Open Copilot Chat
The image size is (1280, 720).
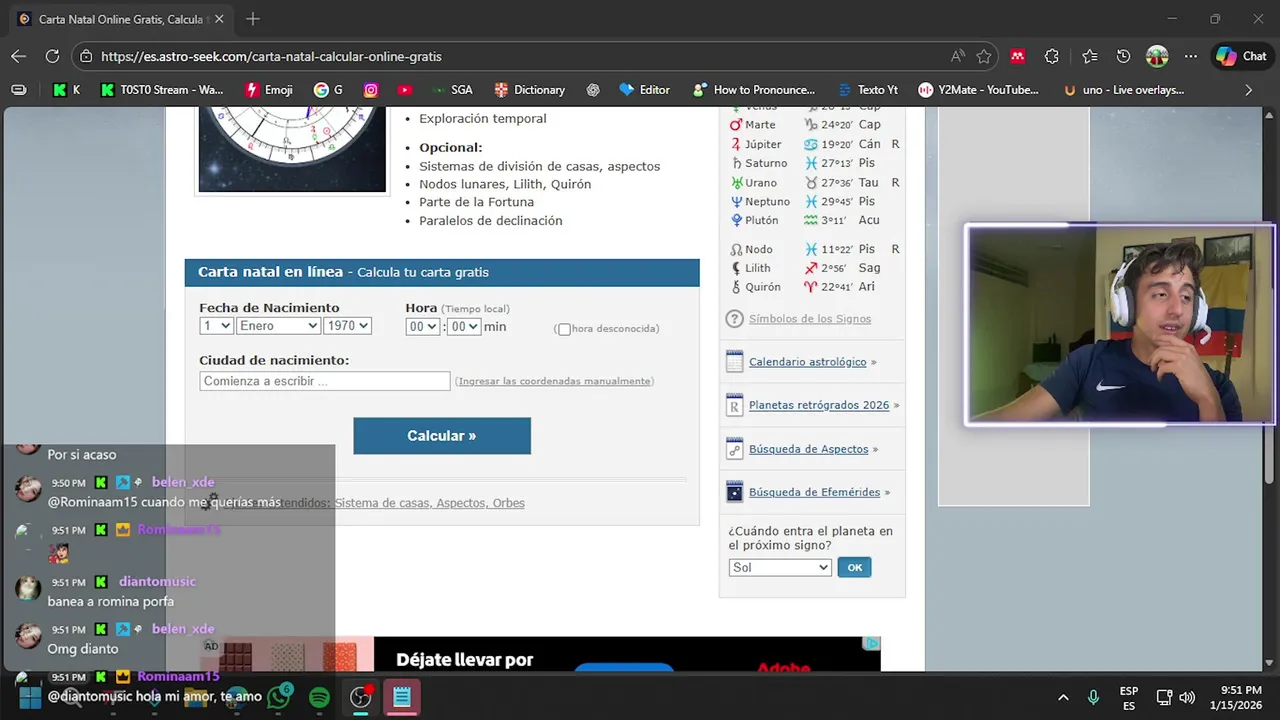pyautogui.click(x=1241, y=57)
